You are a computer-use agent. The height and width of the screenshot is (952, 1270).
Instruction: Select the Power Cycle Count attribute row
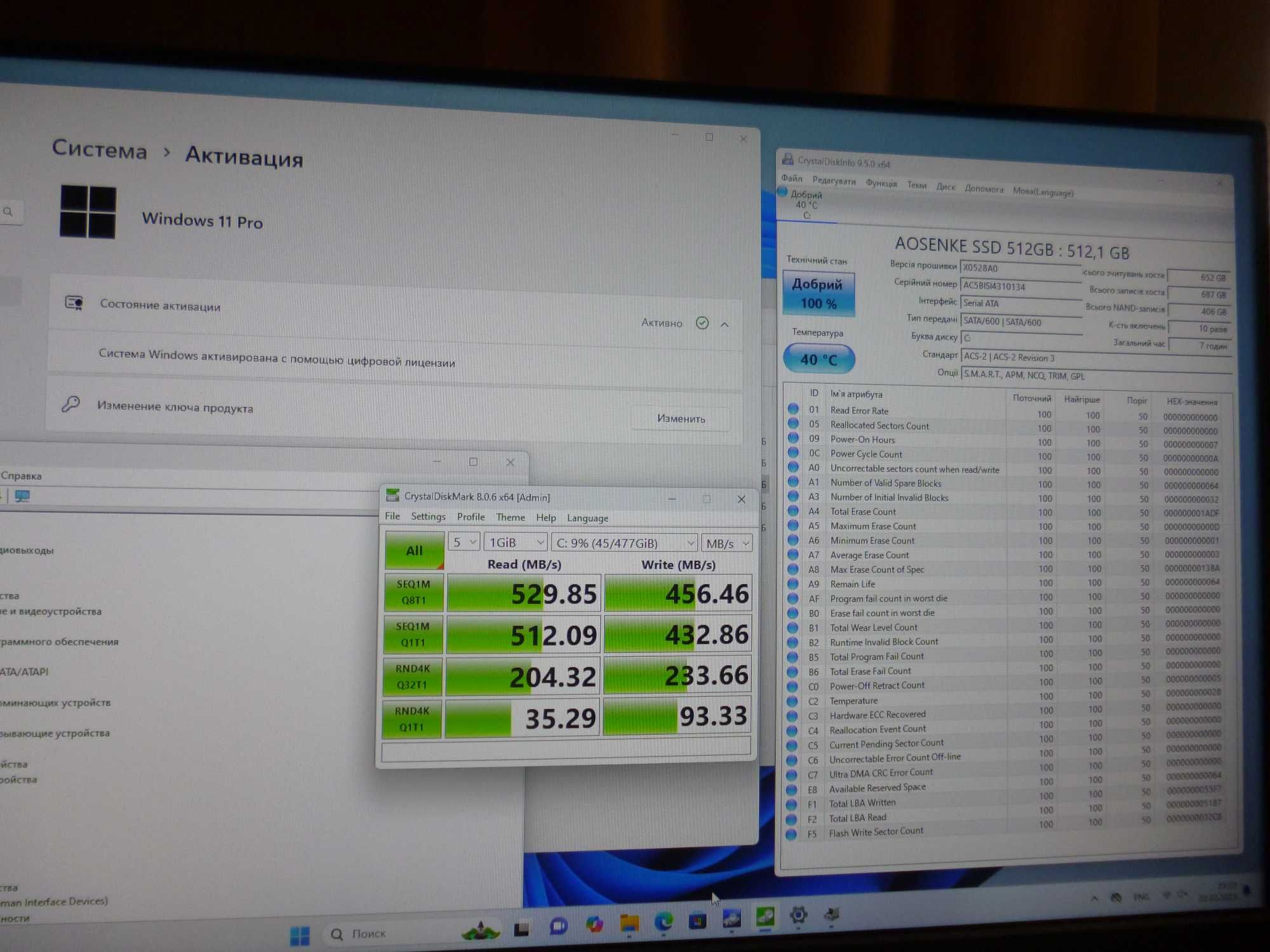(x=1007, y=456)
